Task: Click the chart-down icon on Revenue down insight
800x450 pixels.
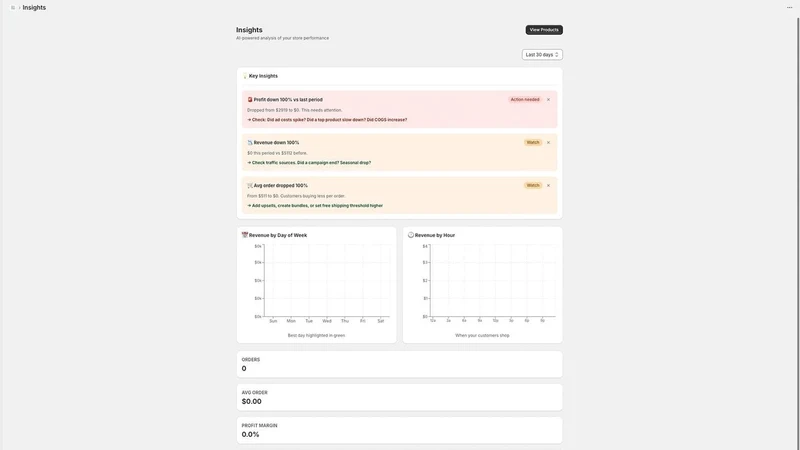Action: click(250, 142)
